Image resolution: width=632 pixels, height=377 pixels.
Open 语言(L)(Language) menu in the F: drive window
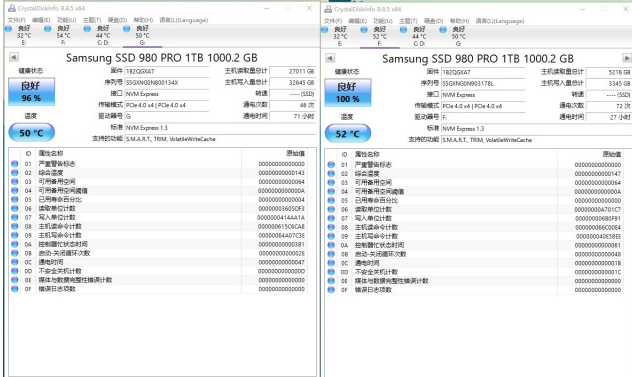coord(500,21)
